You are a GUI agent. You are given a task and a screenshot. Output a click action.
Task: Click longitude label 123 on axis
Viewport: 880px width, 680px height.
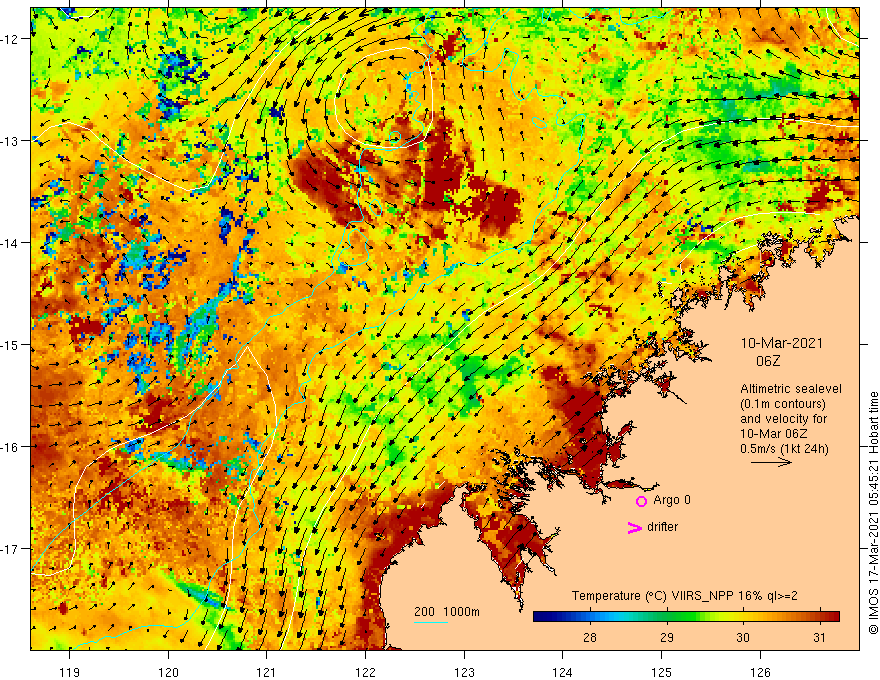pos(464,672)
